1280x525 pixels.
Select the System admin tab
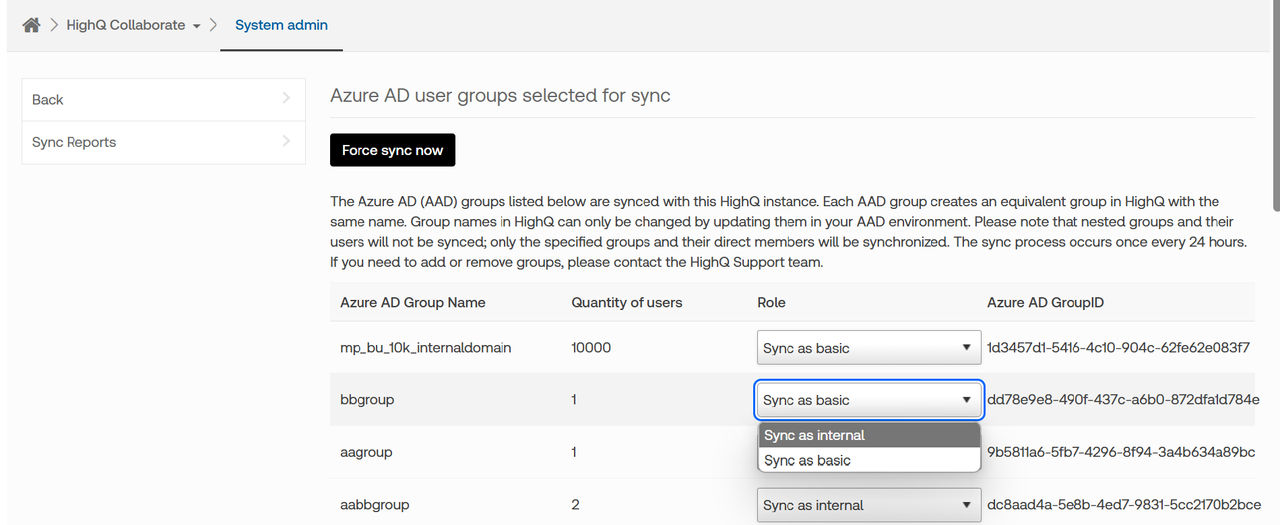[x=281, y=25]
